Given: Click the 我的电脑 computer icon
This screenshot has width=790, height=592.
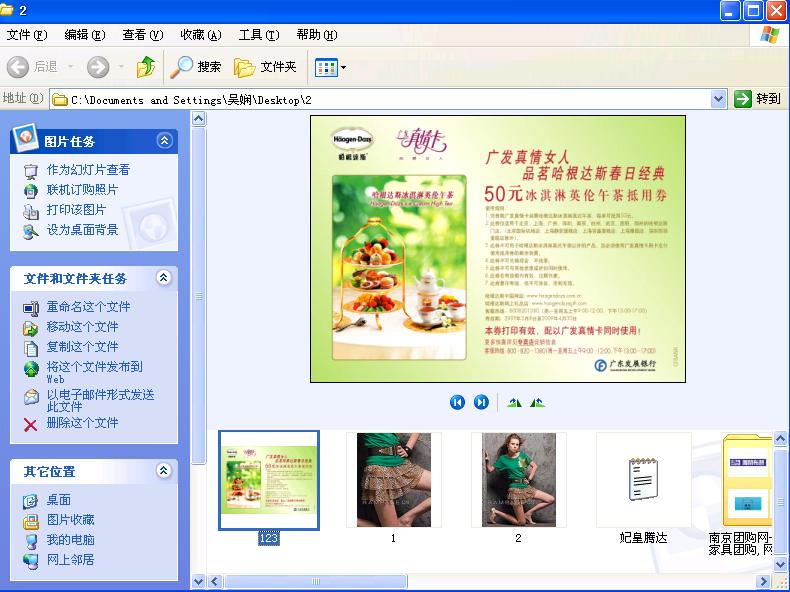Looking at the screenshot, I should tap(31, 541).
